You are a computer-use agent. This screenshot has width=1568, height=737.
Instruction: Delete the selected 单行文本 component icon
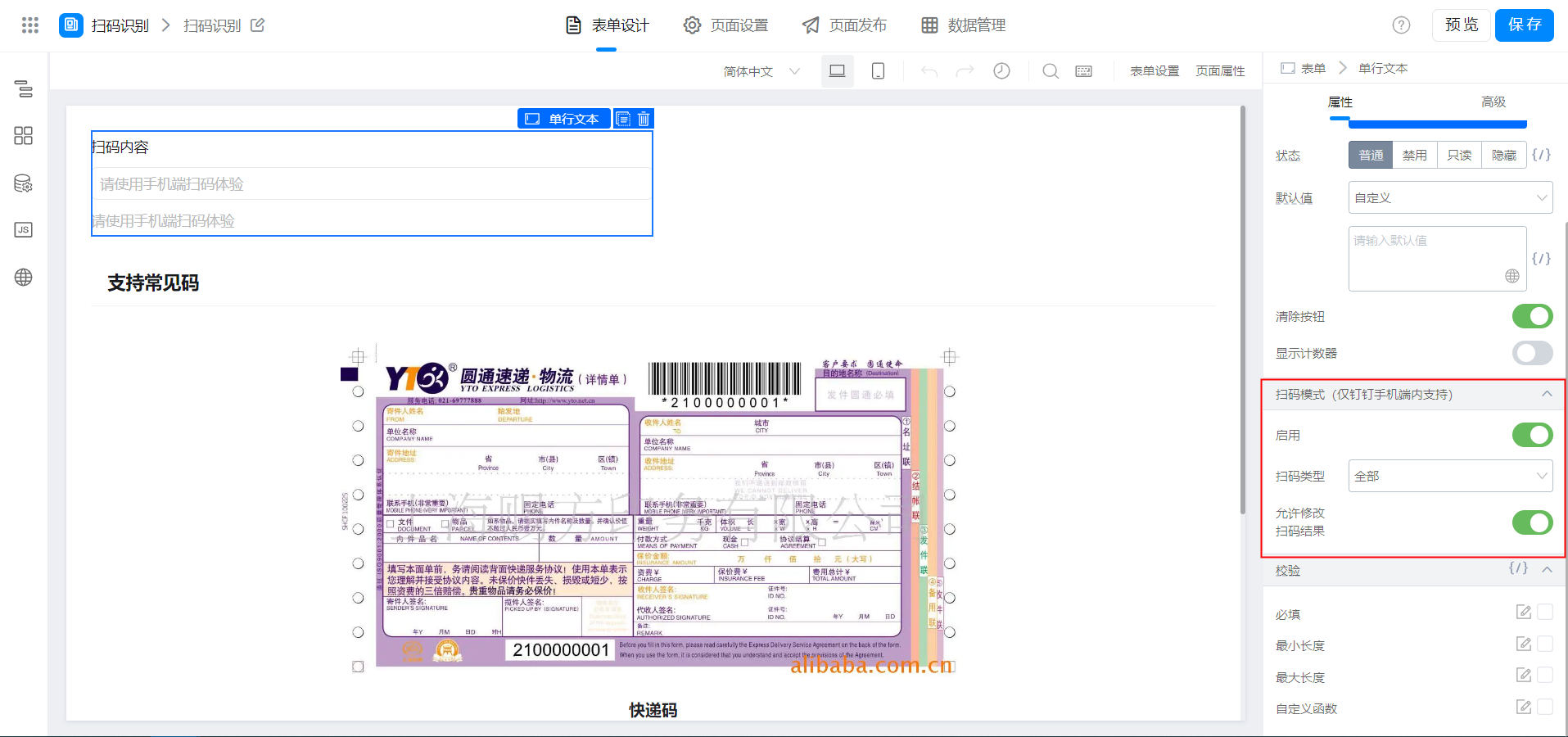(x=644, y=119)
